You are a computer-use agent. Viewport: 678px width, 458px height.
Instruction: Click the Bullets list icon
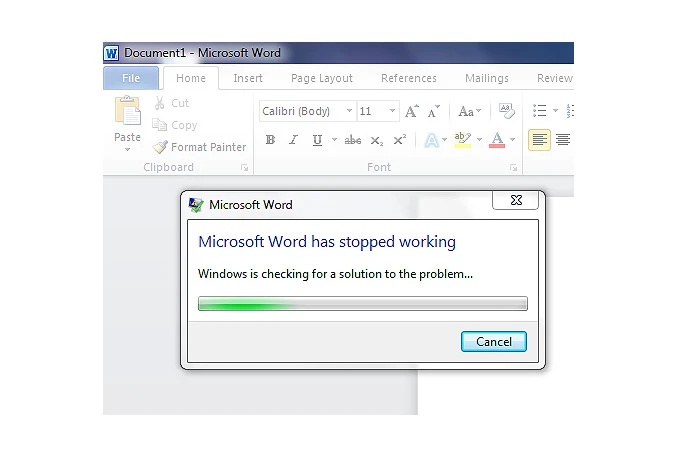click(540, 111)
